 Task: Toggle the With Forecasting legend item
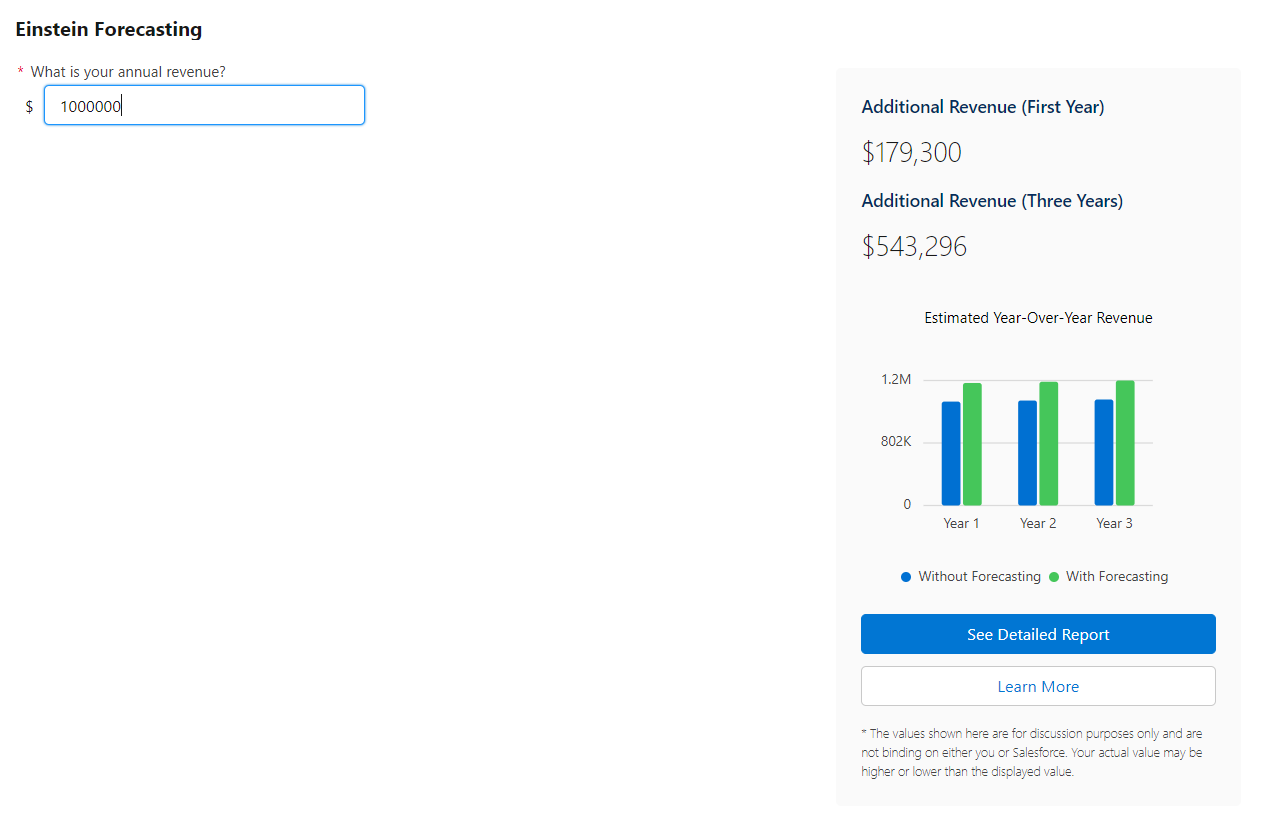coord(1108,577)
